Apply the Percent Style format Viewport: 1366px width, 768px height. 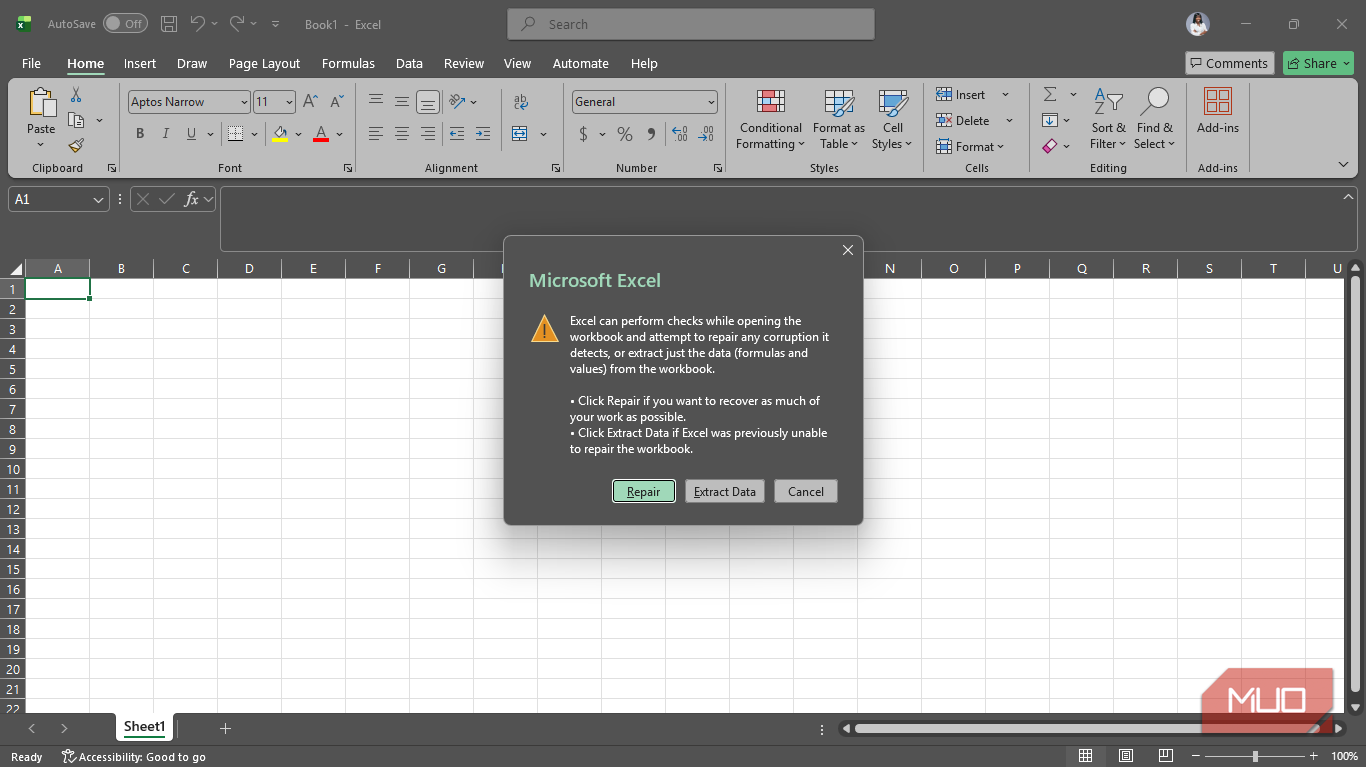click(625, 134)
